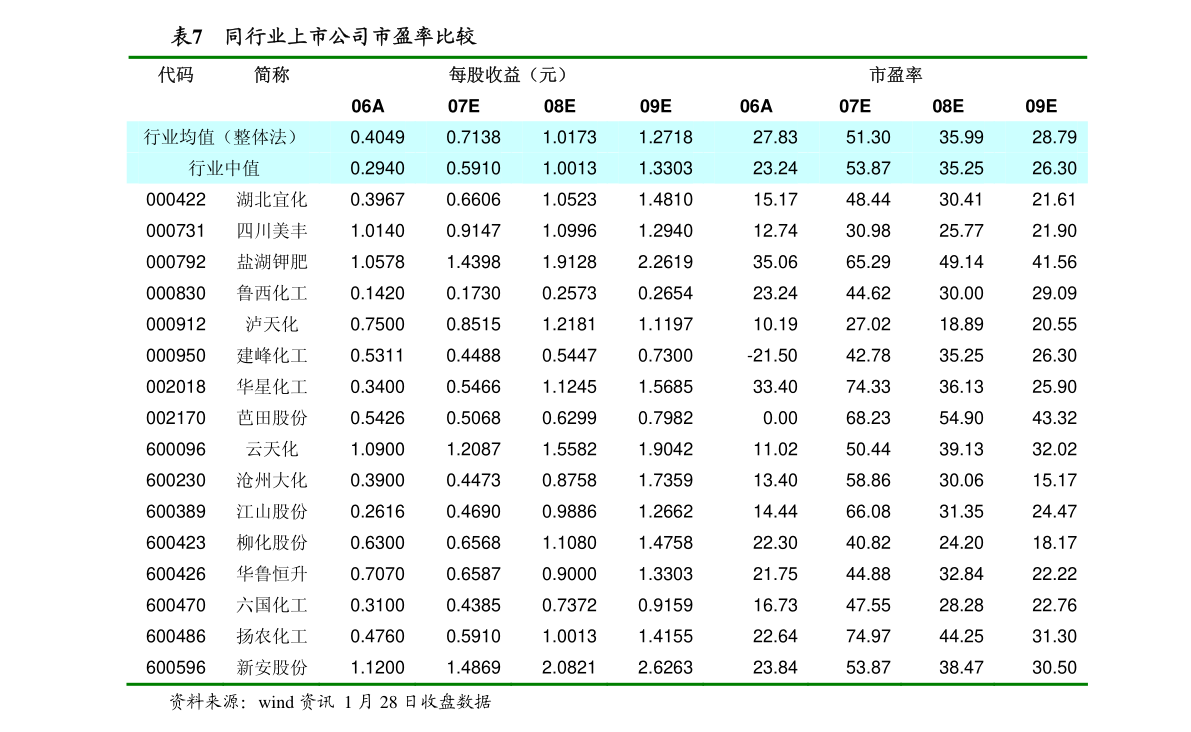Pick the cell with 1.3303
This screenshot has height=732, width=1191.
coord(665,168)
